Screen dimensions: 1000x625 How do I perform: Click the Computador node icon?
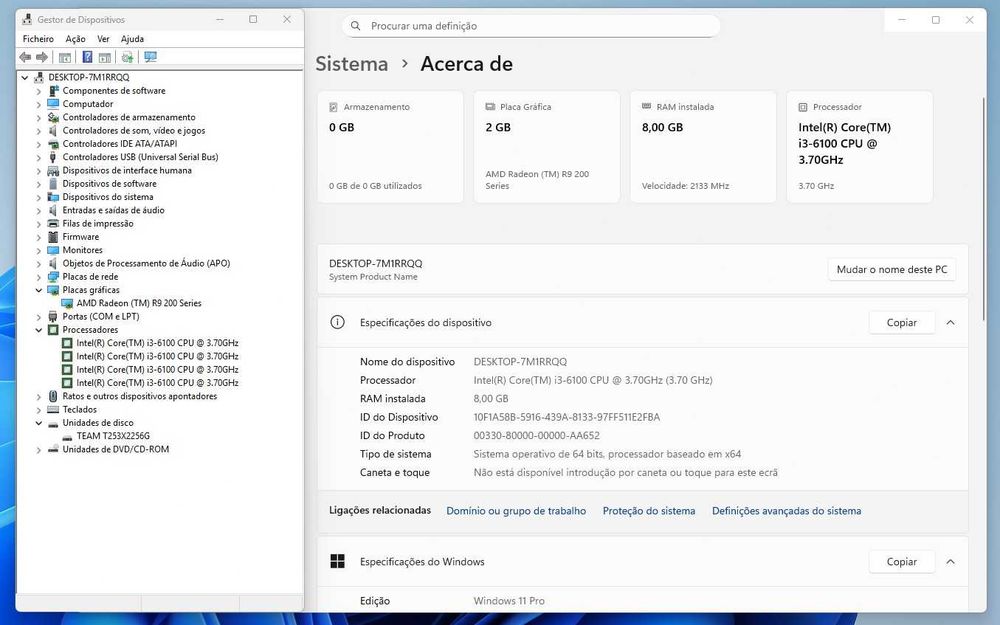coord(54,104)
